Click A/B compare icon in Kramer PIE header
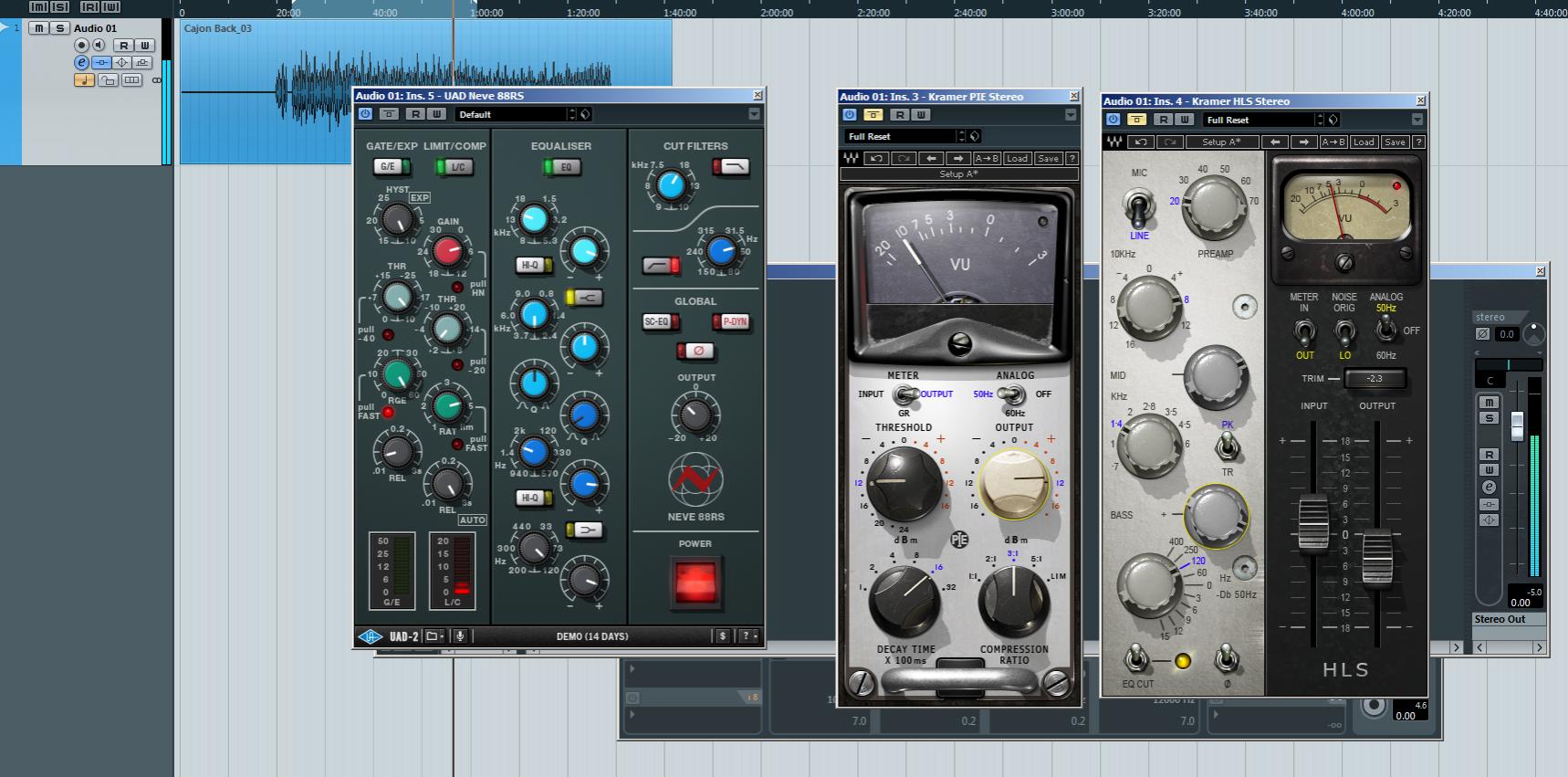This screenshot has width=1568, height=777. 873,115
